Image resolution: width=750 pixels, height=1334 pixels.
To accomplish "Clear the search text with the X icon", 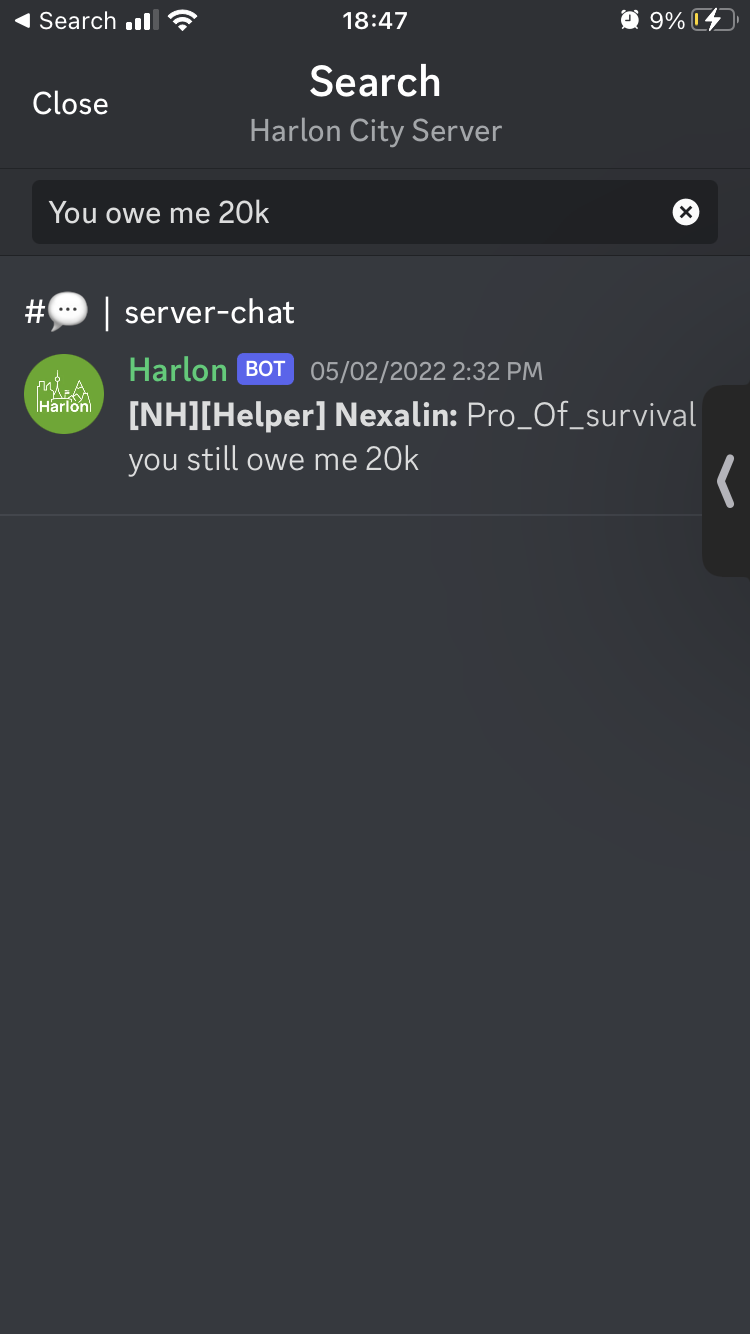I will pyautogui.click(x=686, y=212).
